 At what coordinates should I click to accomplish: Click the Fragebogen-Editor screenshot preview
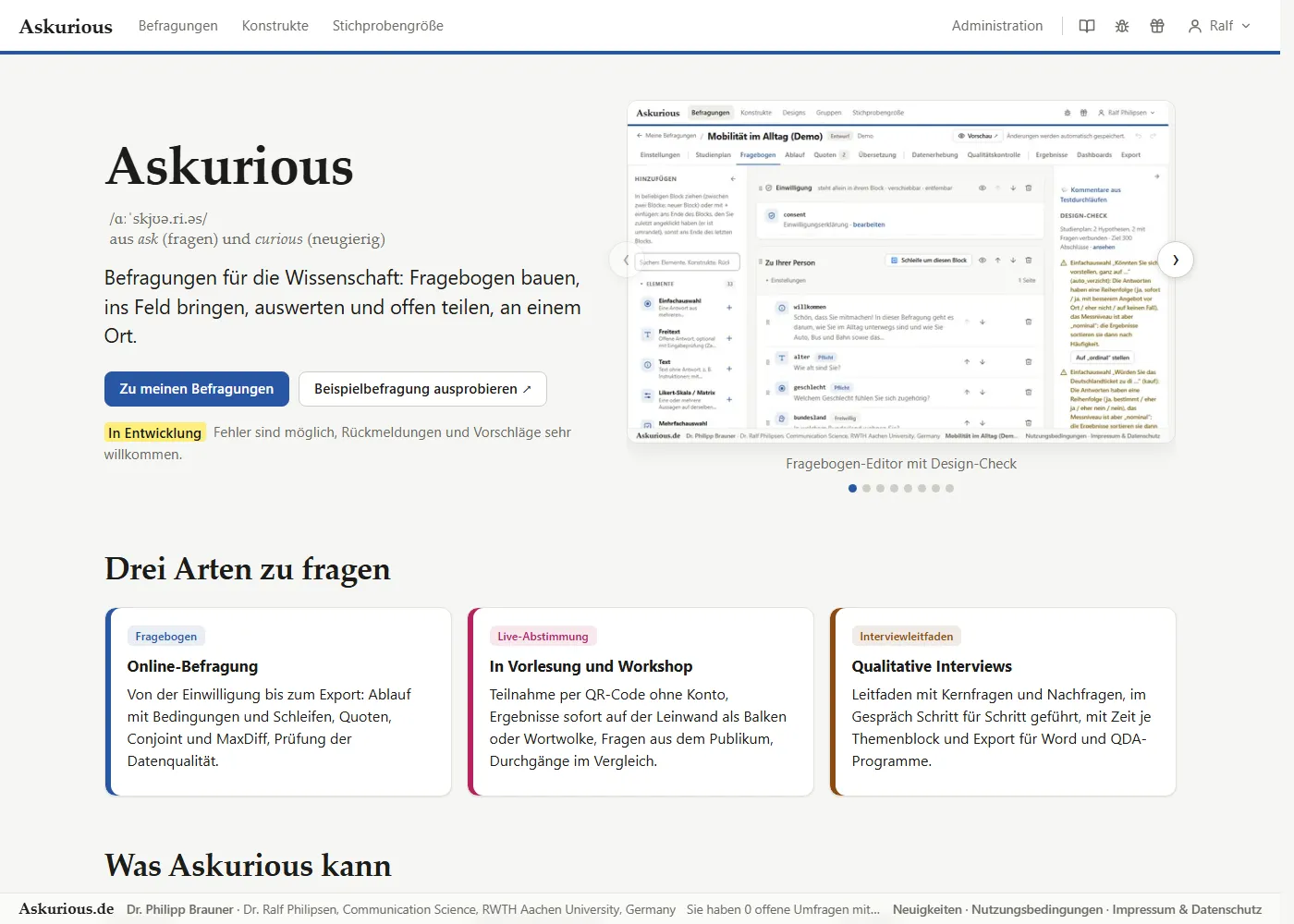pos(901,272)
